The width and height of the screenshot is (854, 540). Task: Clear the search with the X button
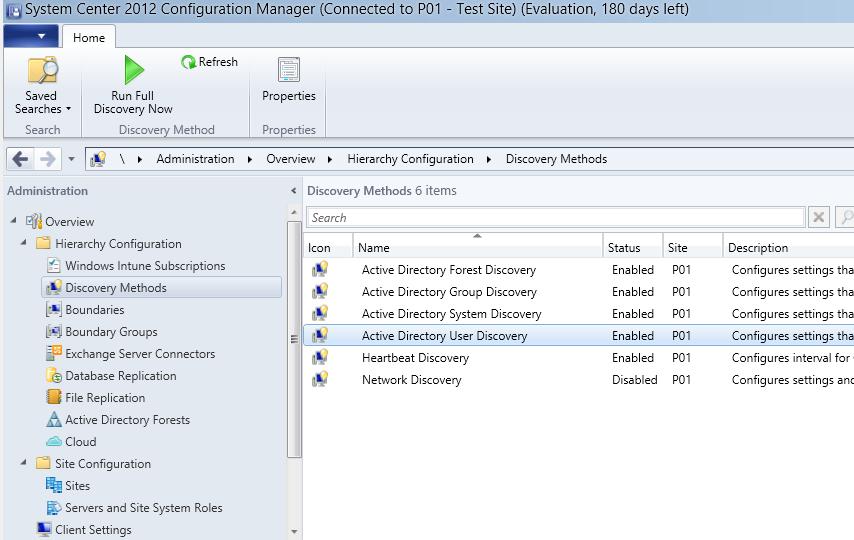pyautogui.click(x=818, y=217)
